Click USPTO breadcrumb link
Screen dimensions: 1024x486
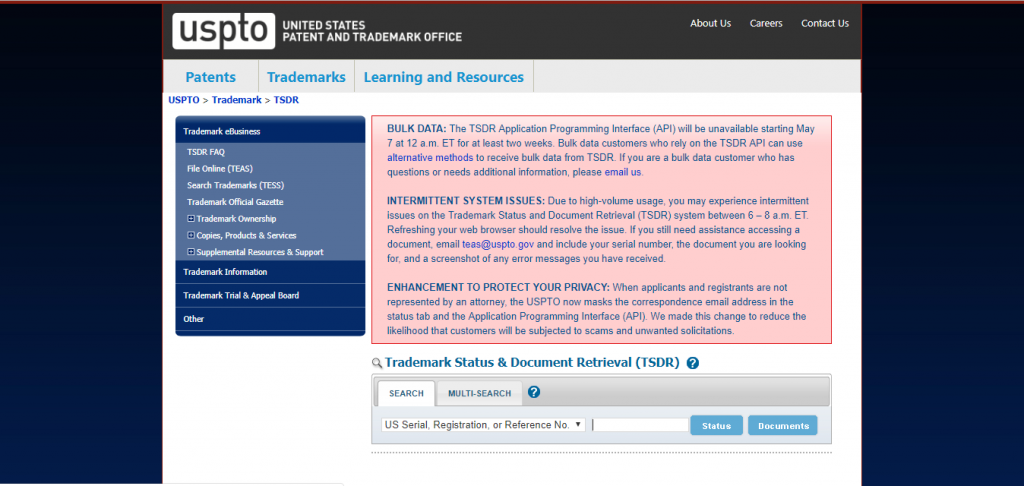tap(184, 100)
